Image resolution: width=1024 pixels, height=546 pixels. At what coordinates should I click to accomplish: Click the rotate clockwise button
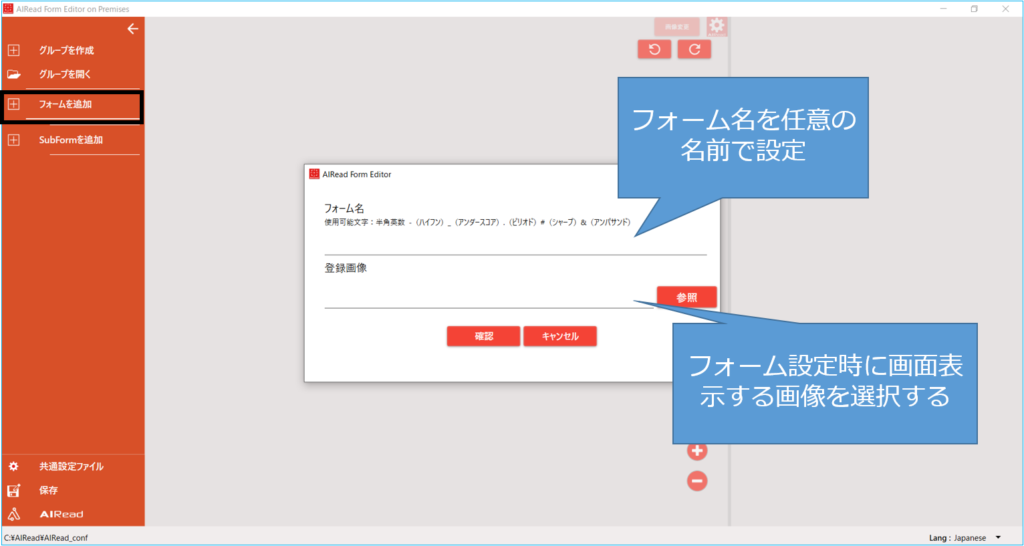click(694, 49)
